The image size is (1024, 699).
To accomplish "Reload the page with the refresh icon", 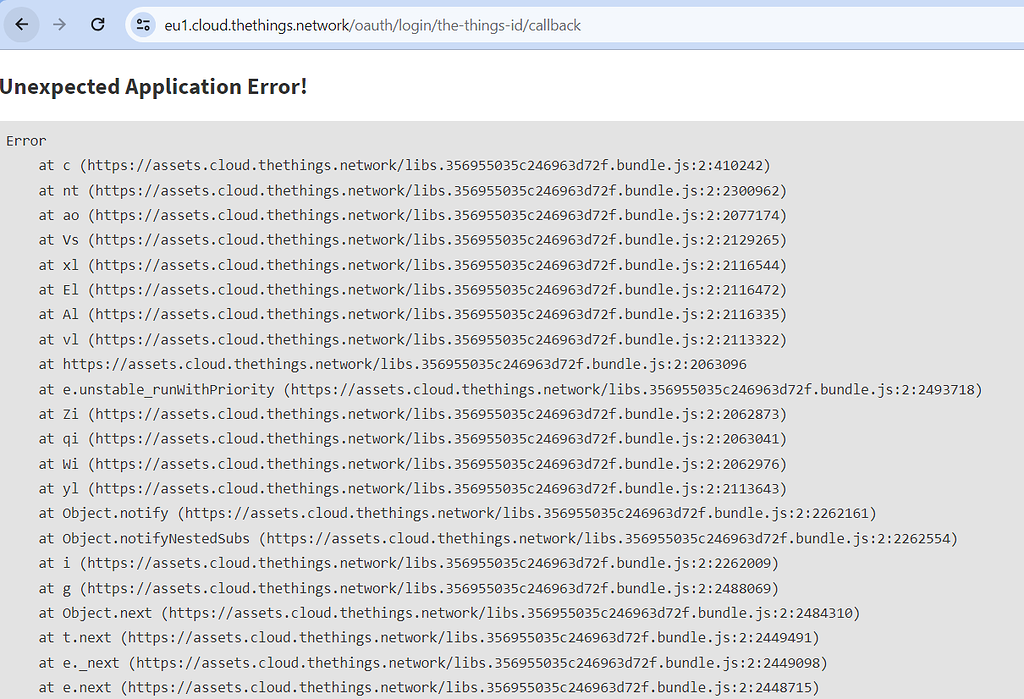I will pos(97,24).
